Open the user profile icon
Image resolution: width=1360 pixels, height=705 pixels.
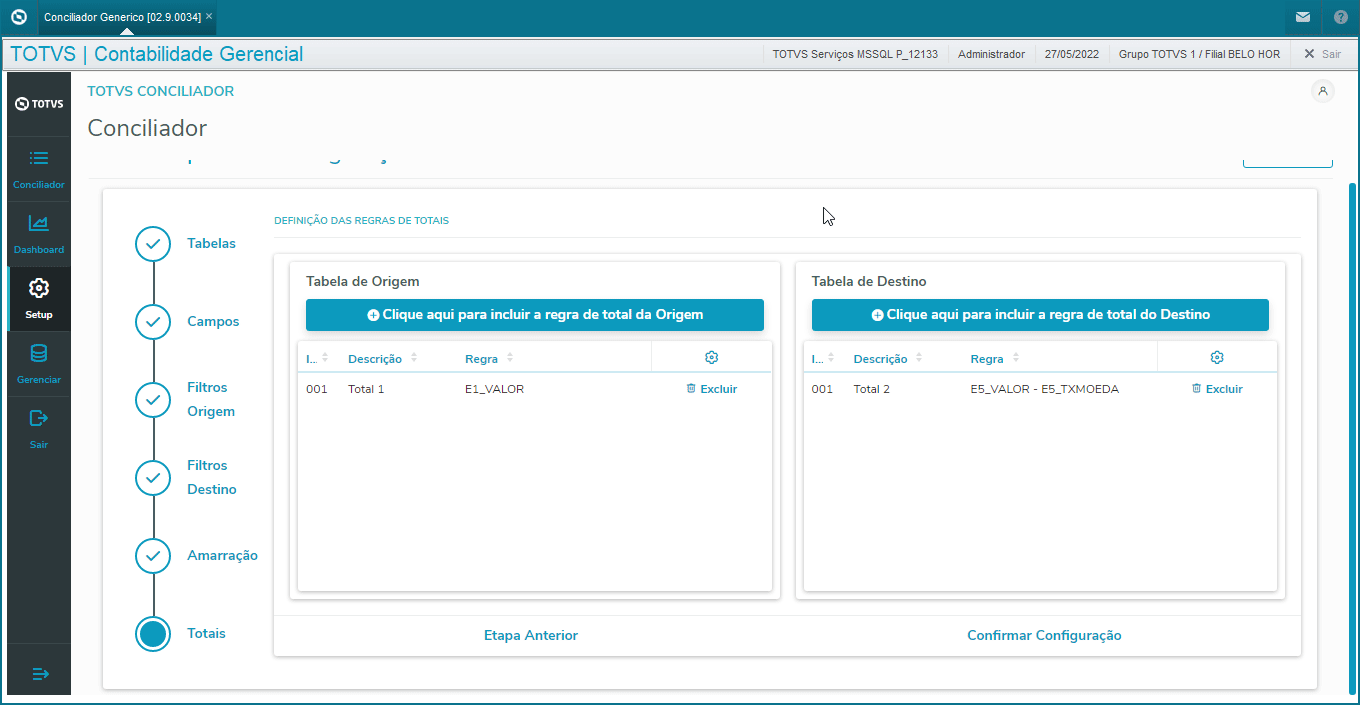coord(1323,91)
